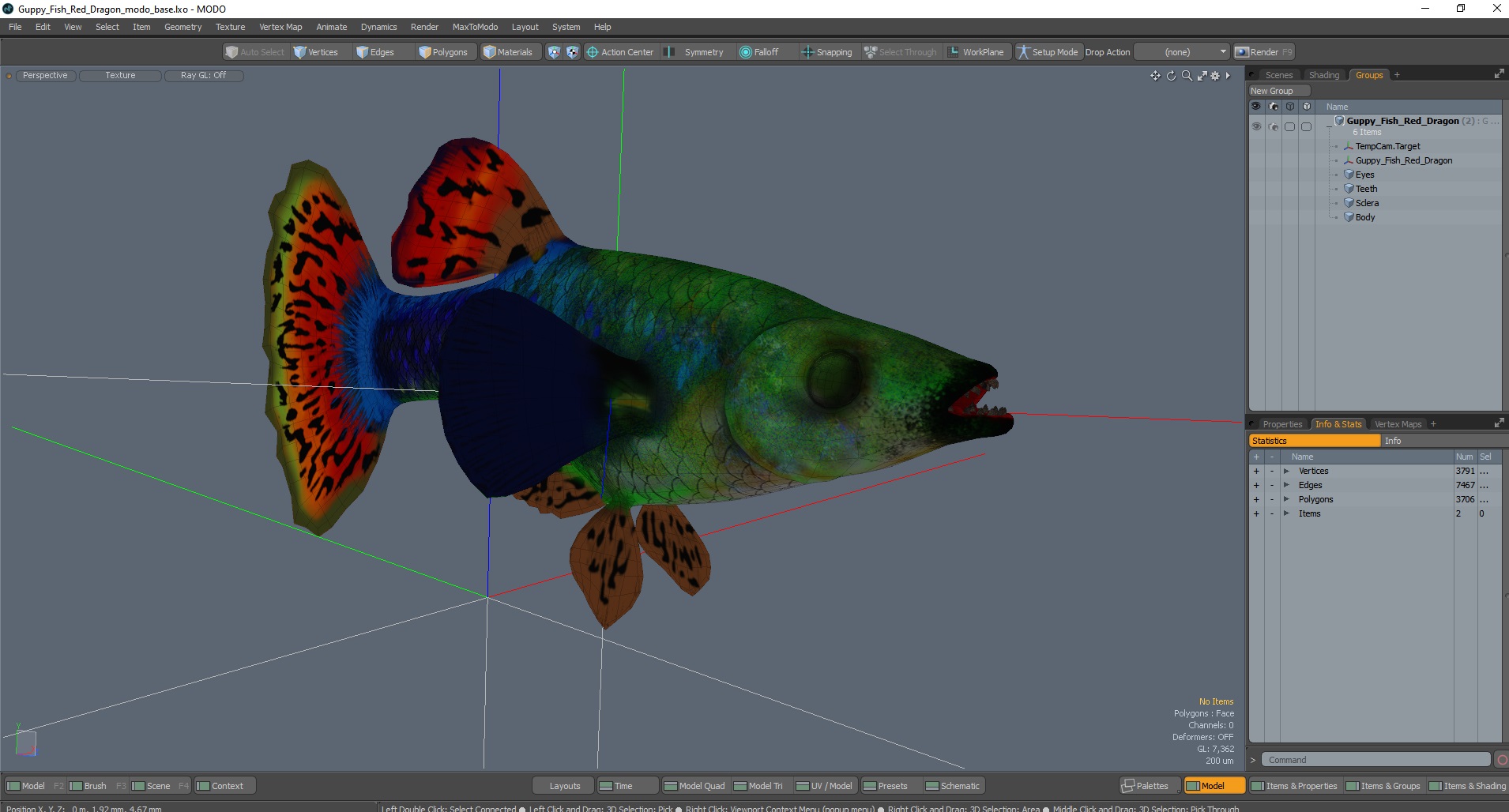Switch to the Properties tab

1281,424
